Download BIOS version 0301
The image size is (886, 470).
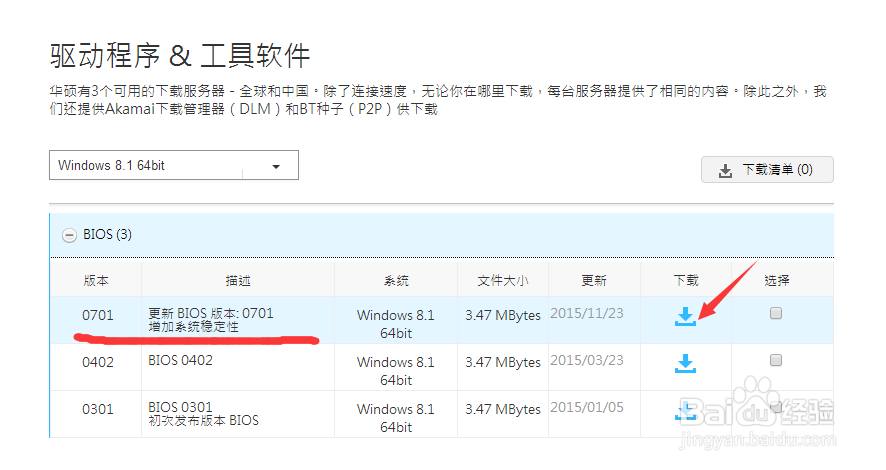pyautogui.click(x=685, y=411)
